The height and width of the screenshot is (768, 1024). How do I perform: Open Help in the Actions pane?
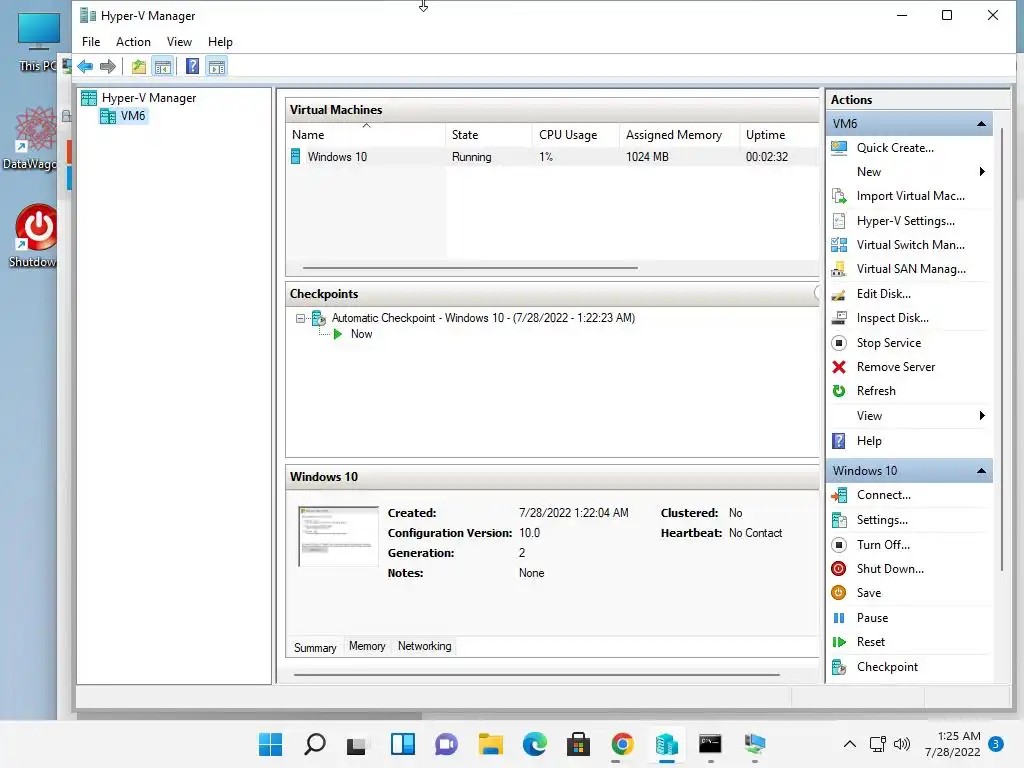(869, 441)
